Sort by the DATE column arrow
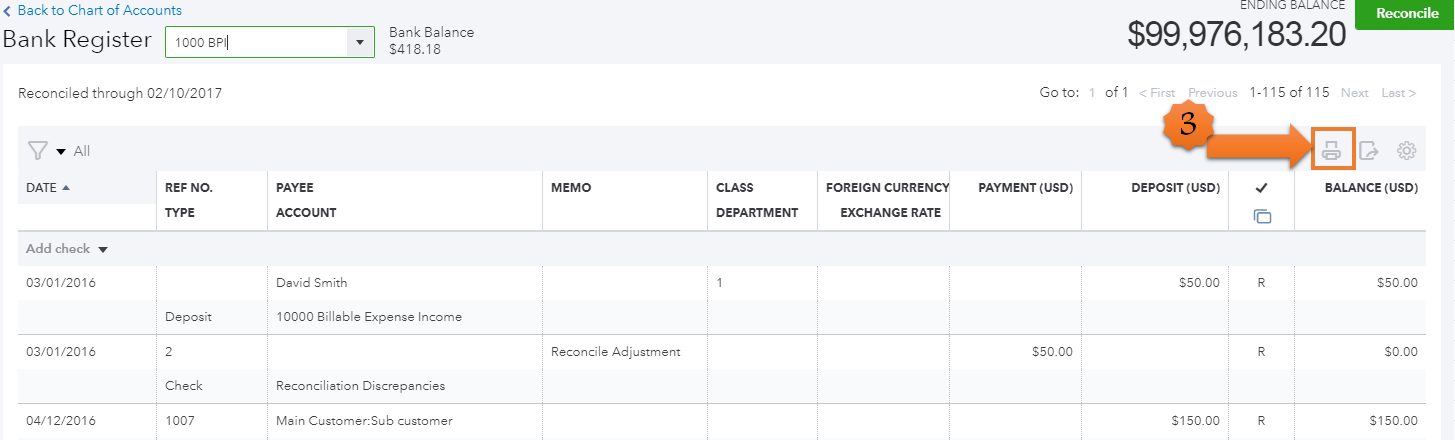Viewport: 1455px width, 440px height. coord(67,188)
